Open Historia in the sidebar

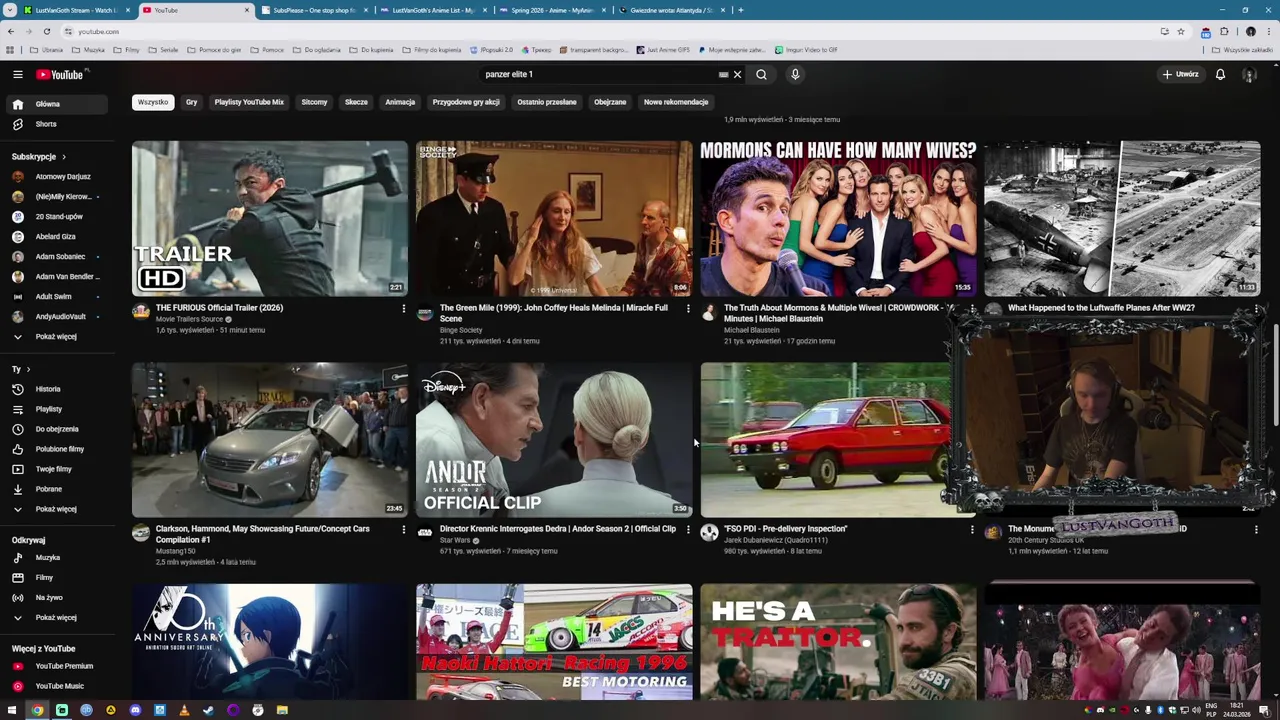coord(58,389)
